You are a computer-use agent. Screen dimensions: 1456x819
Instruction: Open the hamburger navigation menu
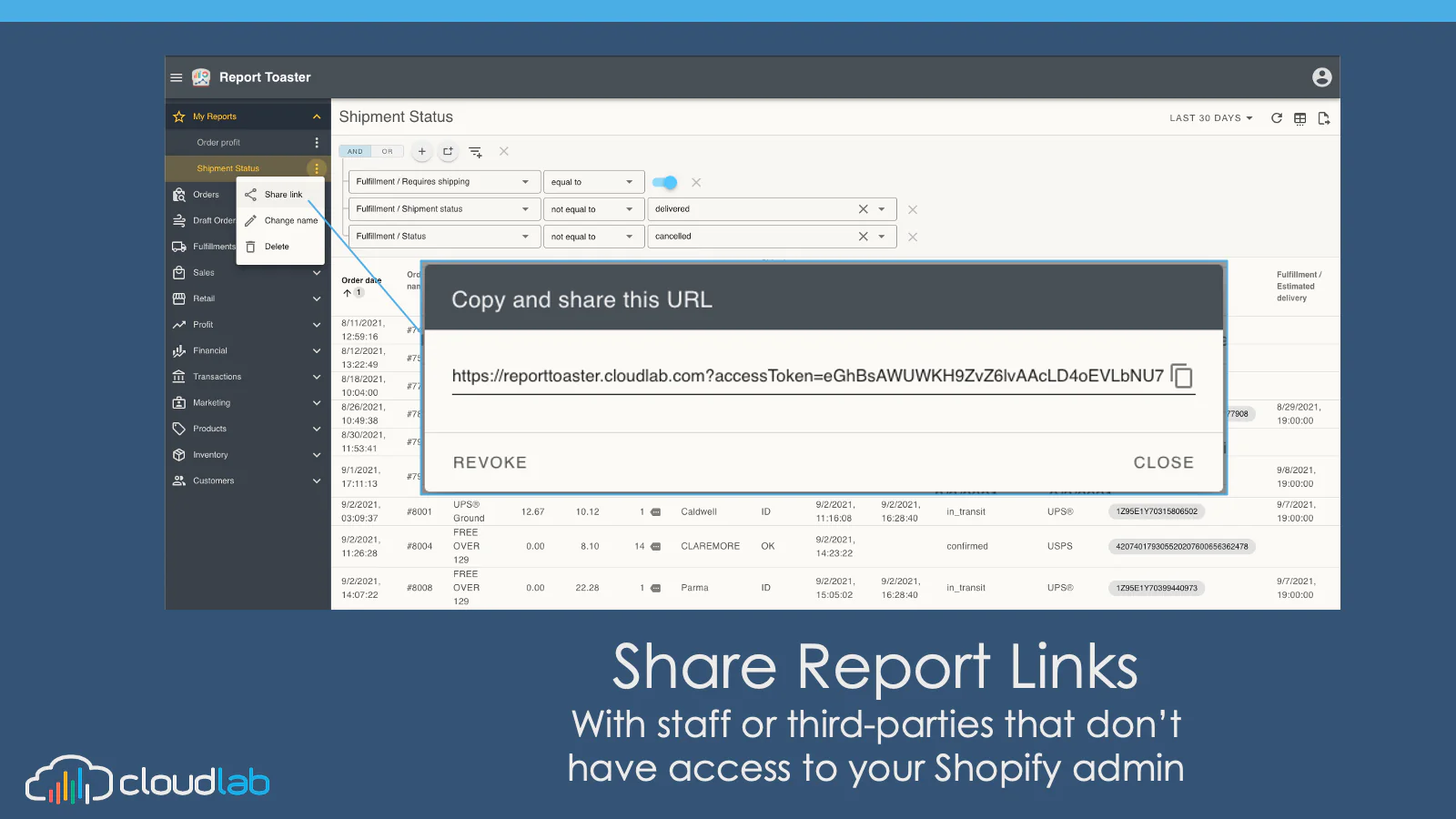(x=177, y=77)
